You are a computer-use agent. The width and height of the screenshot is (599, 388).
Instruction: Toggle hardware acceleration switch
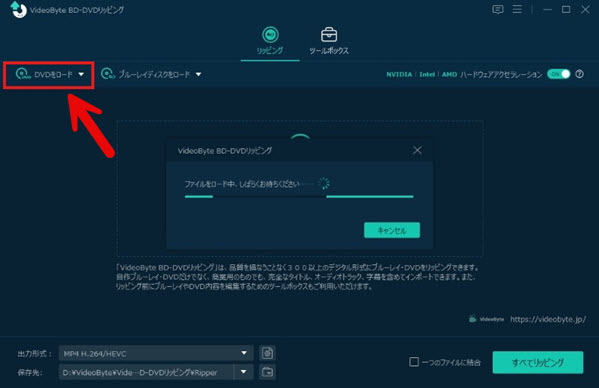pyautogui.click(x=559, y=74)
